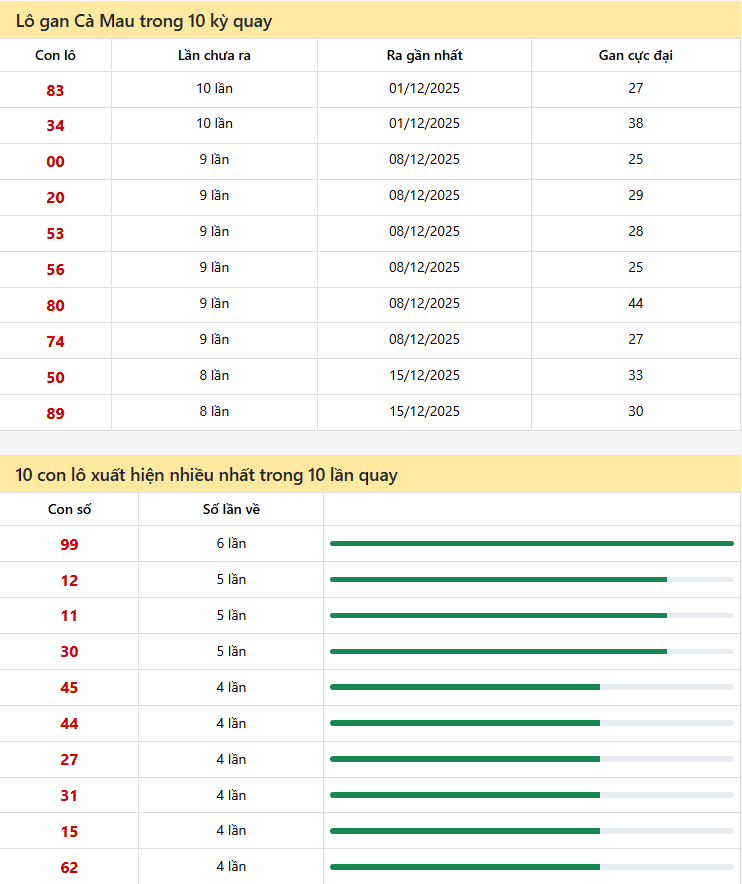Click max gan value 44 in row 80

click(635, 303)
